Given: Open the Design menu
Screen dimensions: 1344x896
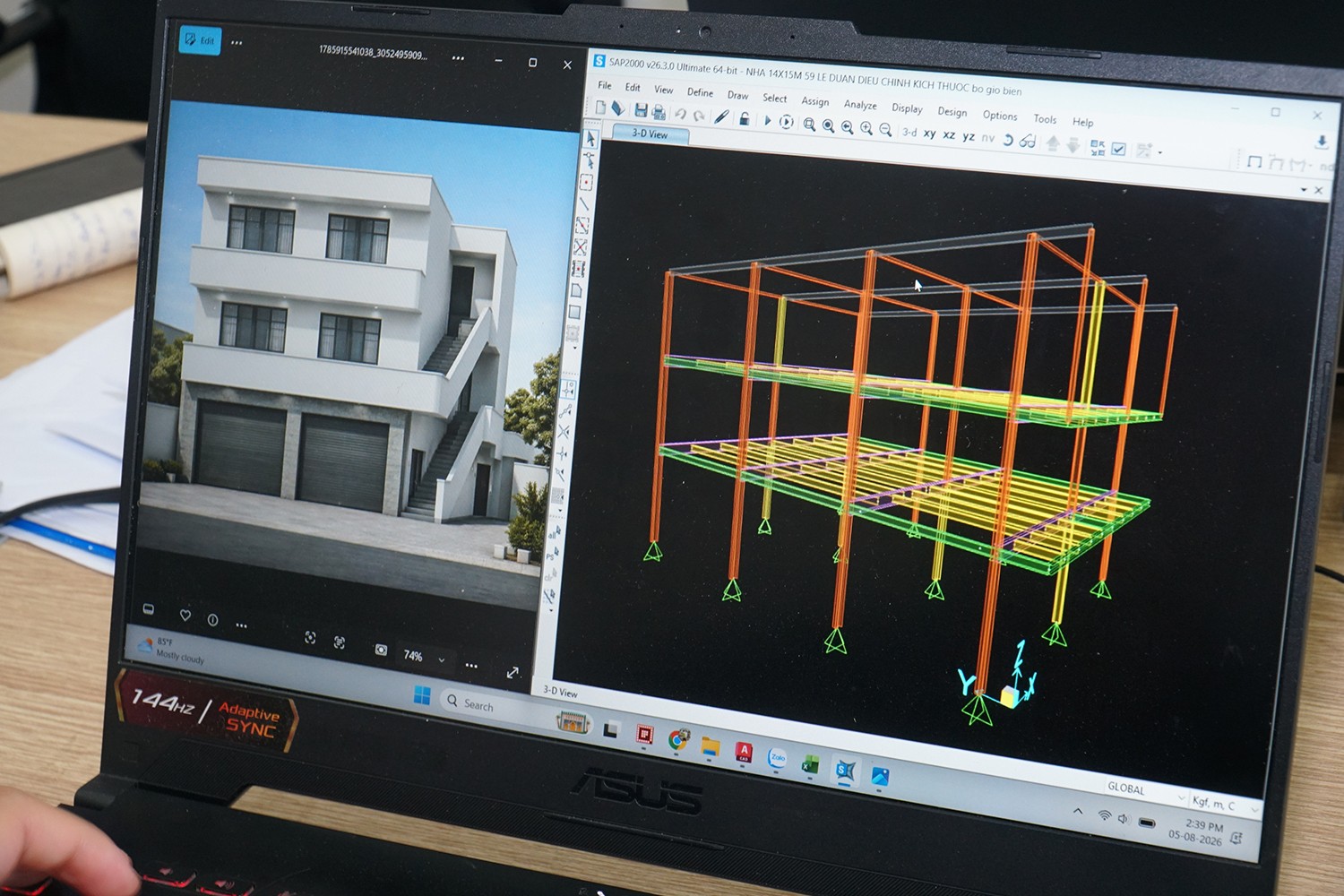Looking at the screenshot, I should click(x=952, y=112).
